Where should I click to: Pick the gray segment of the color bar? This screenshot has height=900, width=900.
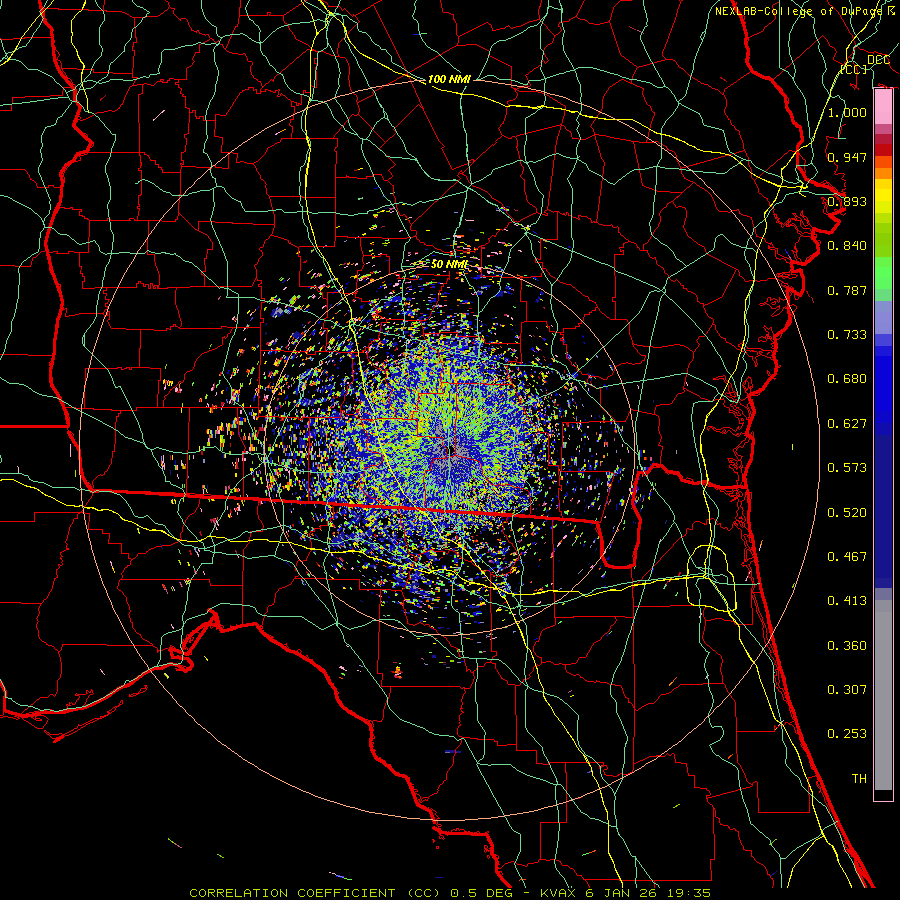click(883, 695)
